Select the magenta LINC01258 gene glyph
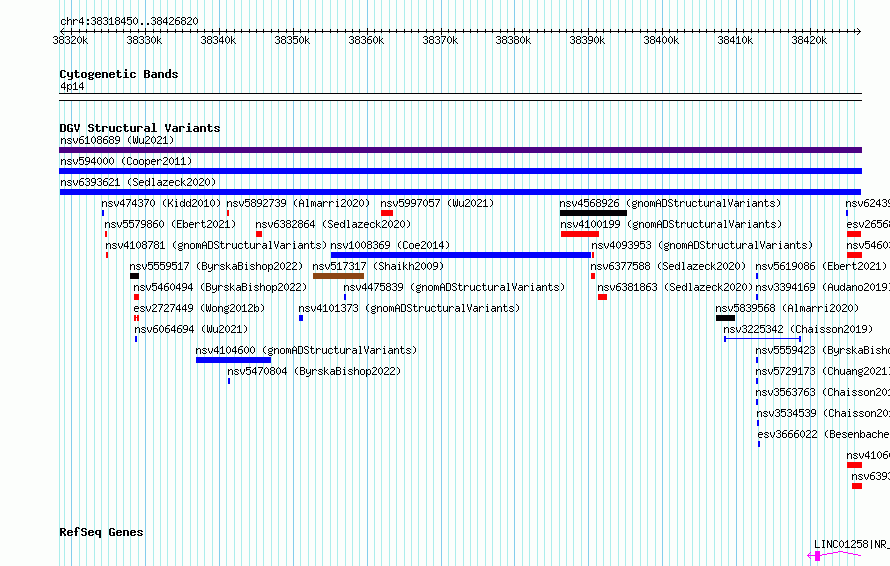Screen dimensions: 890x566 click(834, 555)
